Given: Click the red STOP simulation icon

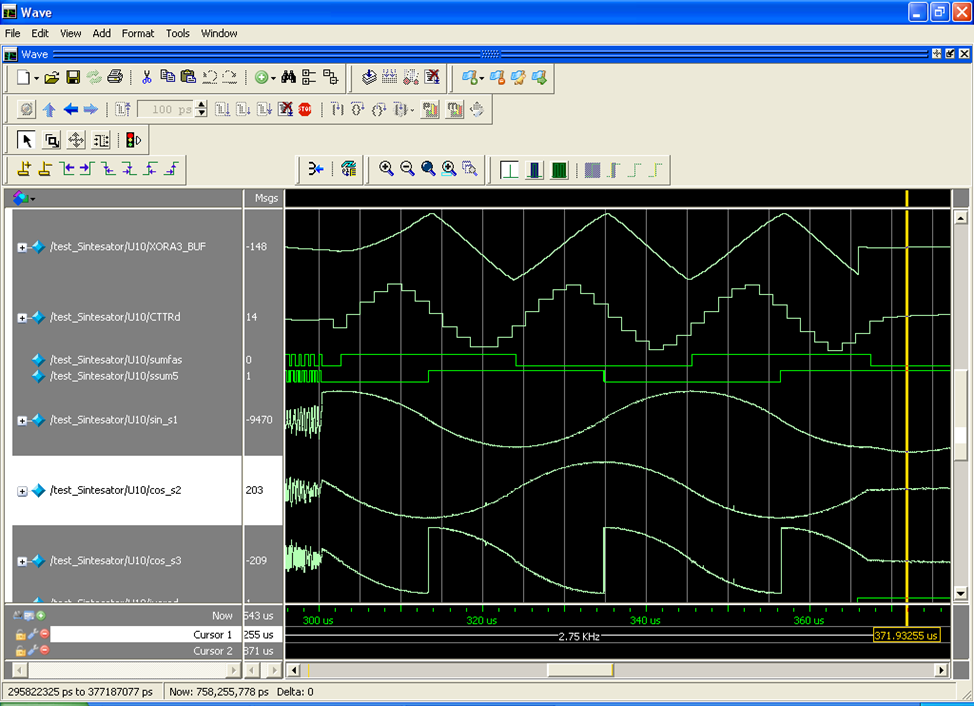Looking at the screenshot, I should (305, 110).
